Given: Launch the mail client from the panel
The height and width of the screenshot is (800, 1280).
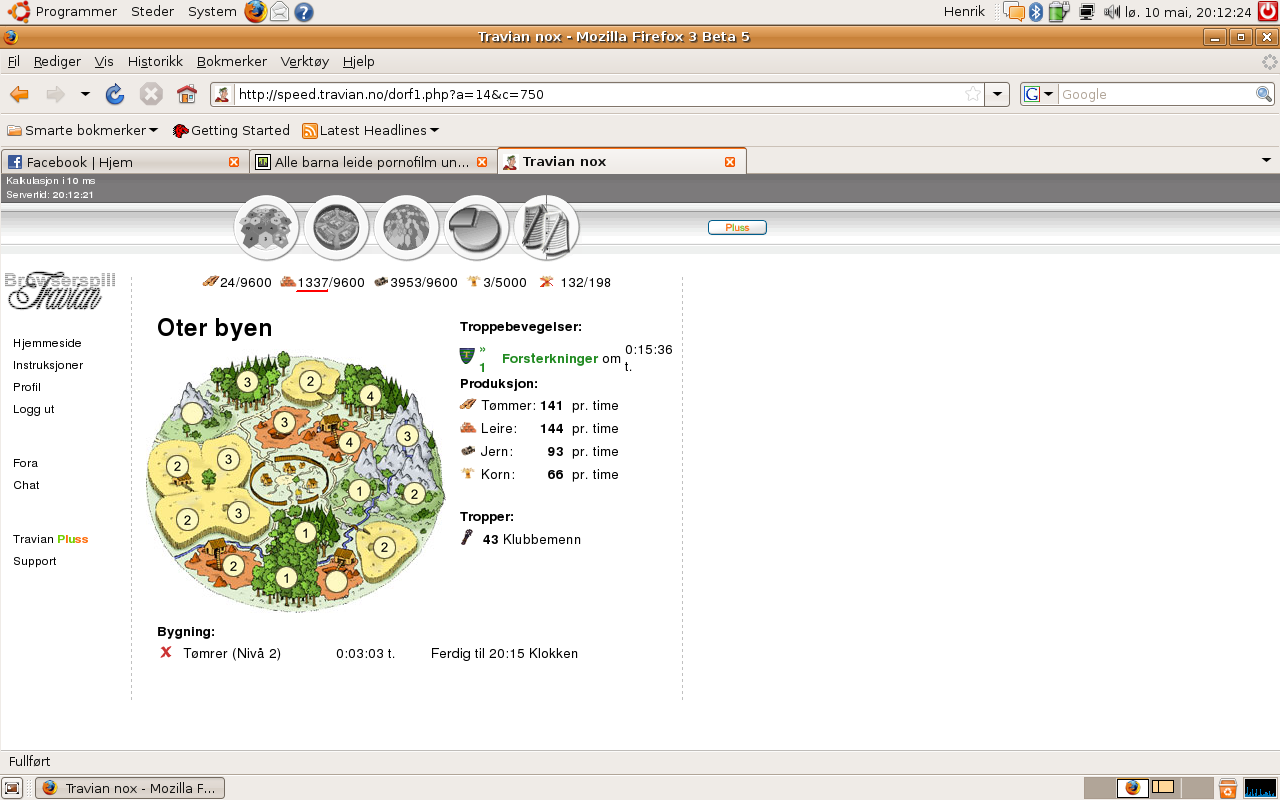Looking at the screenshot, I should 280,12.
